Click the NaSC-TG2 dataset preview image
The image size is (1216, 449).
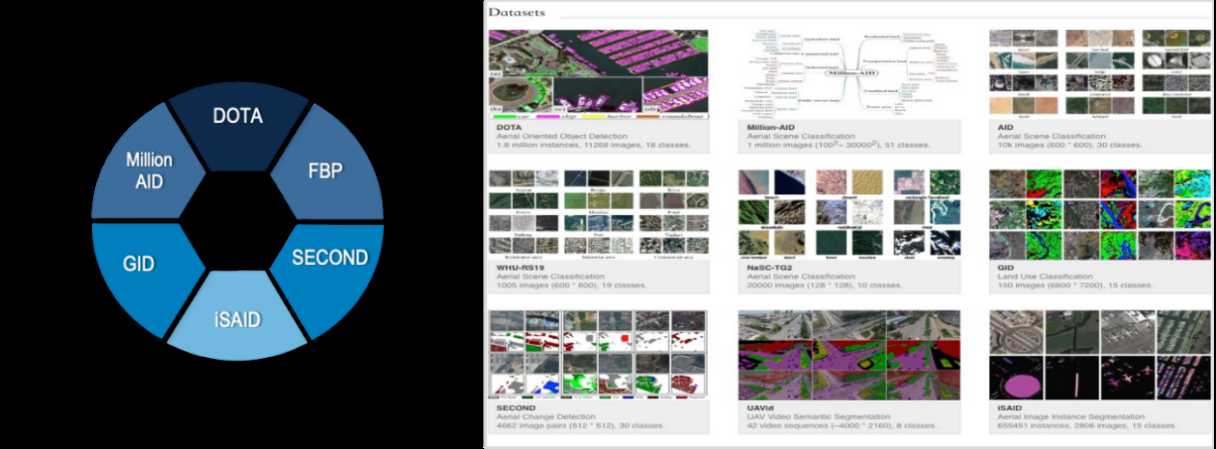pyautogui.click(x=848, y=211)
